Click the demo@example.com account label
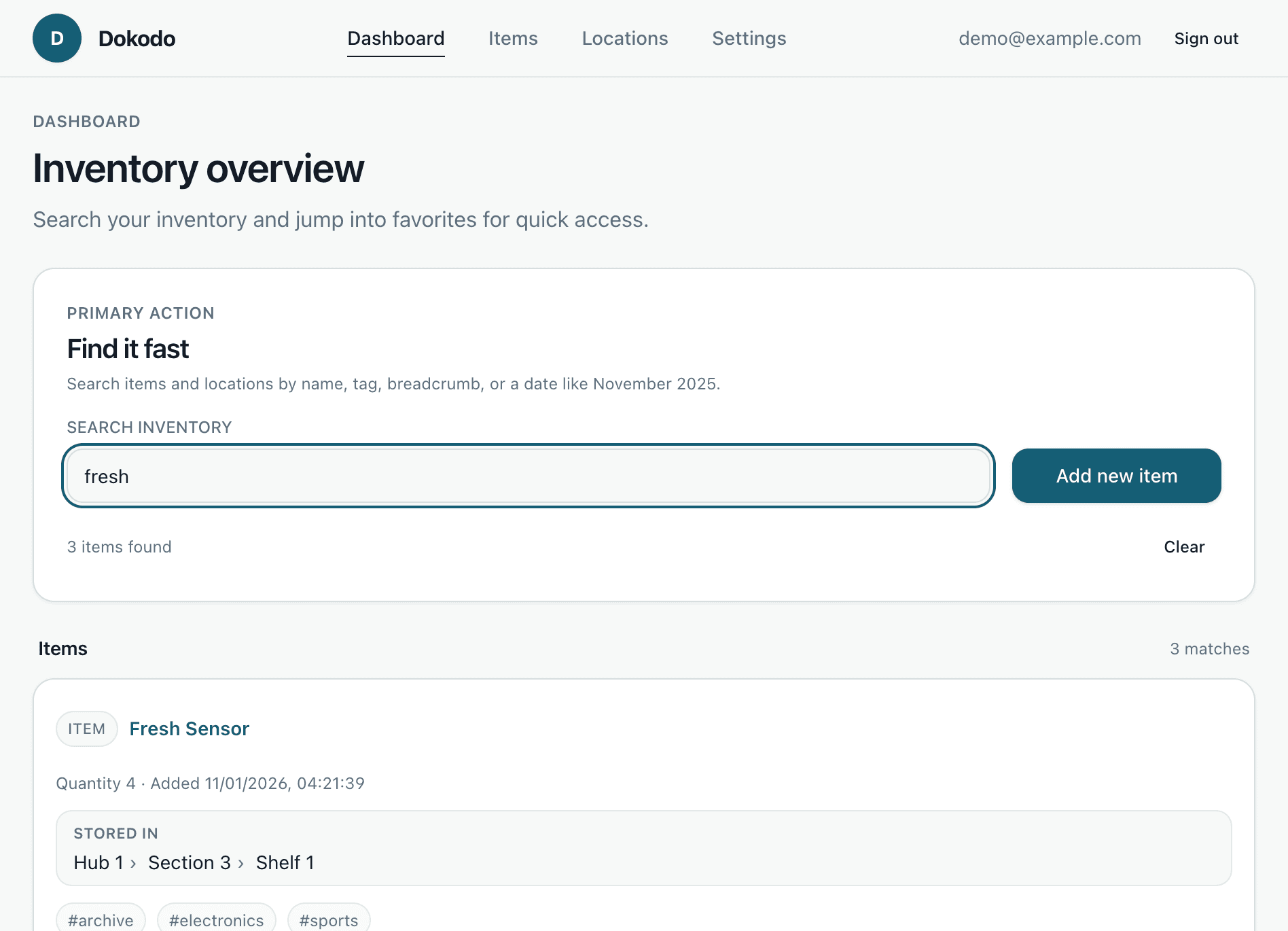Screen dimensions: 1288x931 click(x=1050, y=39)
